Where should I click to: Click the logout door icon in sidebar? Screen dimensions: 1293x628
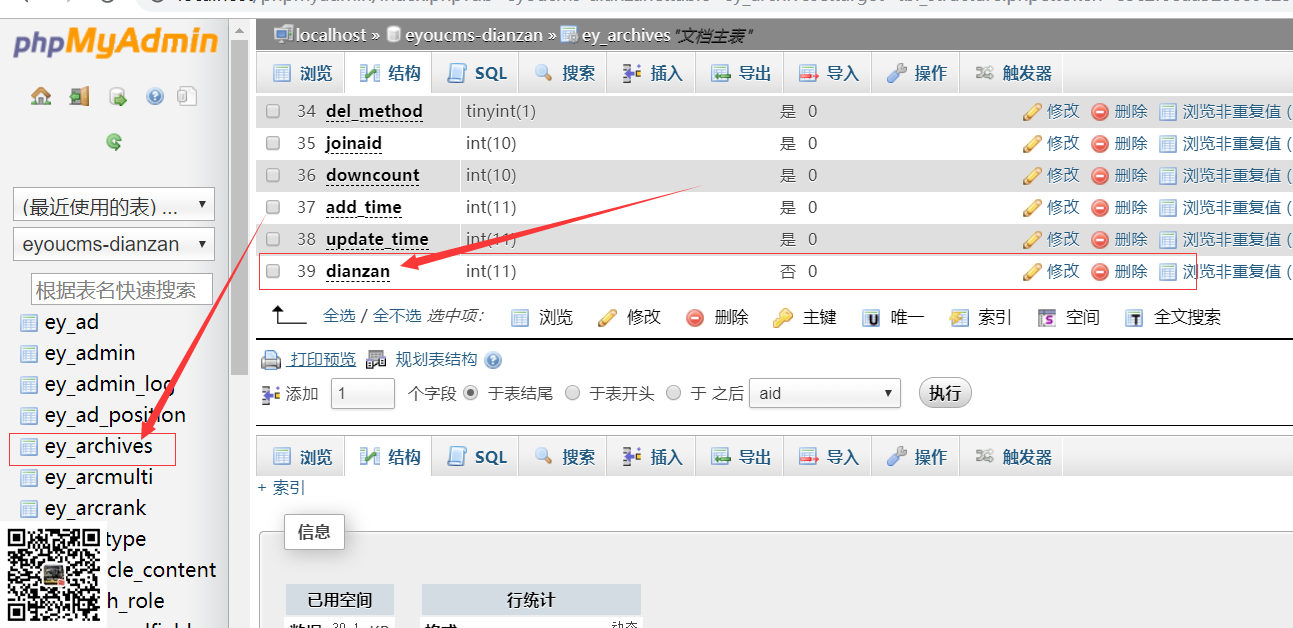point(79,96)
